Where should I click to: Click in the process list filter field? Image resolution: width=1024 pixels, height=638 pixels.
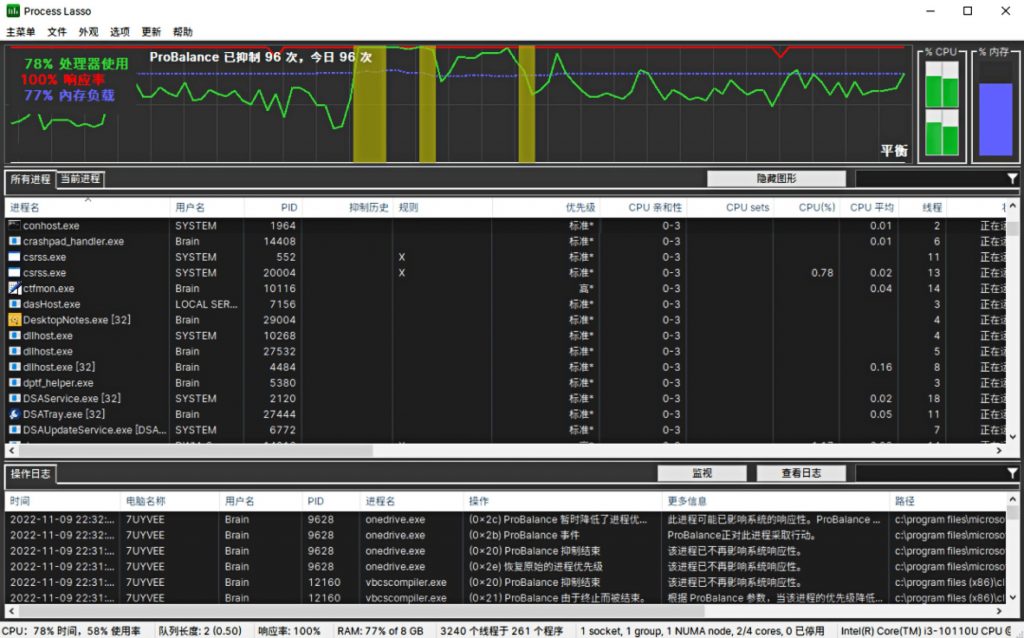pyautogui.click(x=931, y=178)
